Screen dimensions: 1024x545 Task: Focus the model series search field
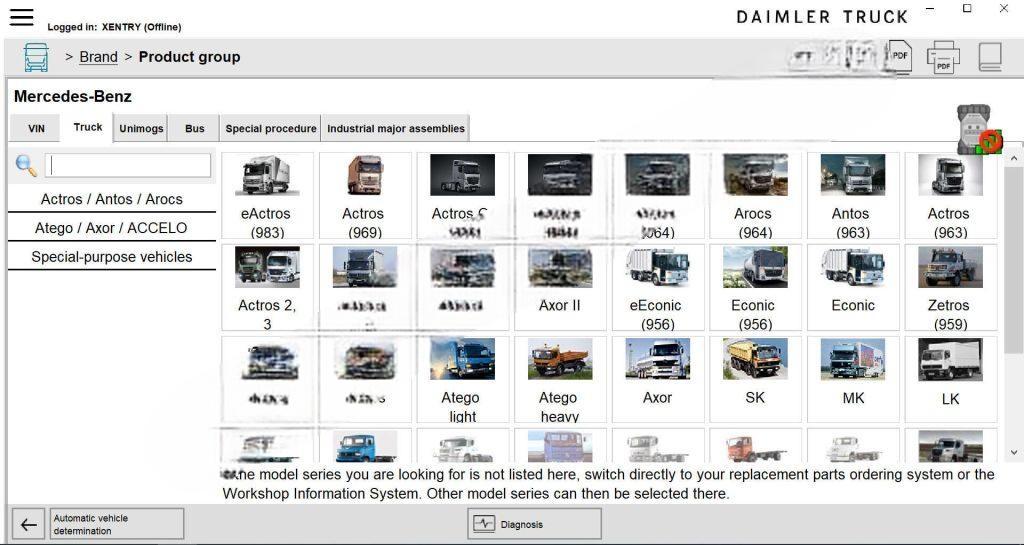128,166
